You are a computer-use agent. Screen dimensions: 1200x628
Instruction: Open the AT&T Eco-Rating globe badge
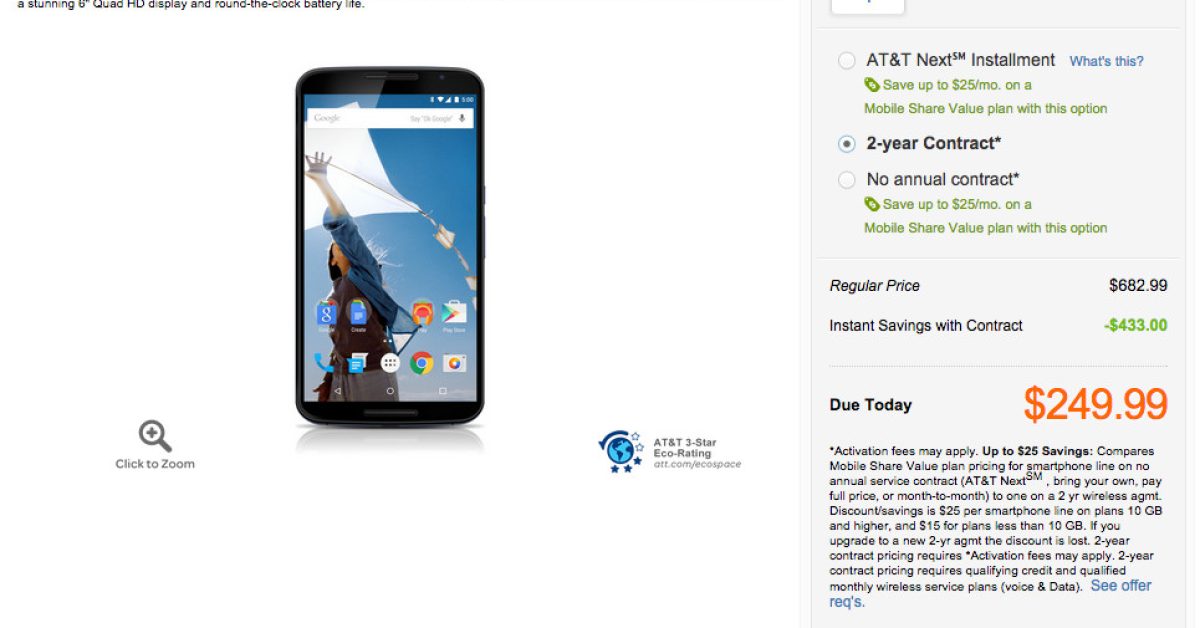pyautogui.click(x=622, y=452)
